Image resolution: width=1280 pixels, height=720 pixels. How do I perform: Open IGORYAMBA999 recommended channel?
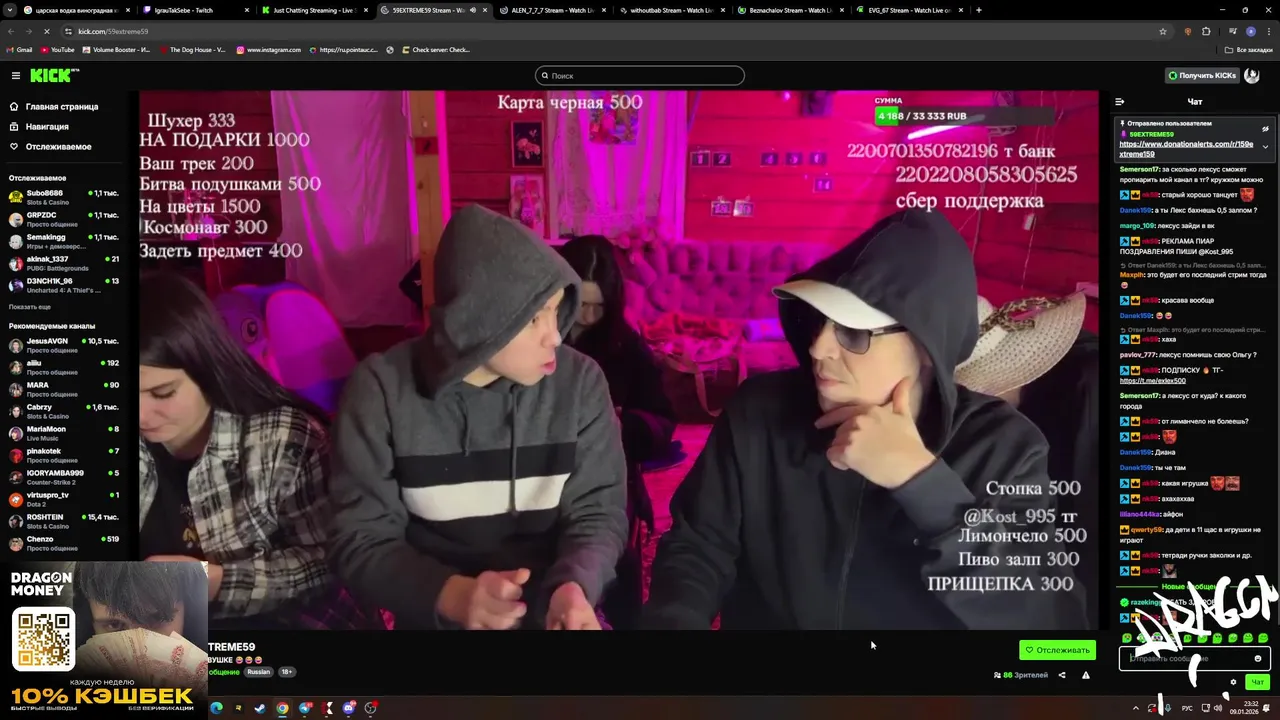pyautogui.click(x=64, y=477)
